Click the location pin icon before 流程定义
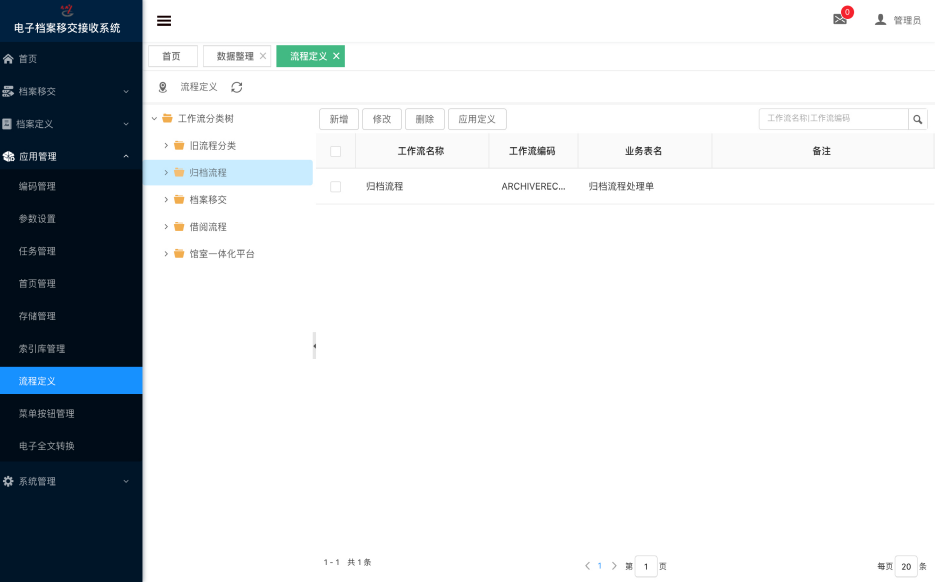 coord(163,86)
